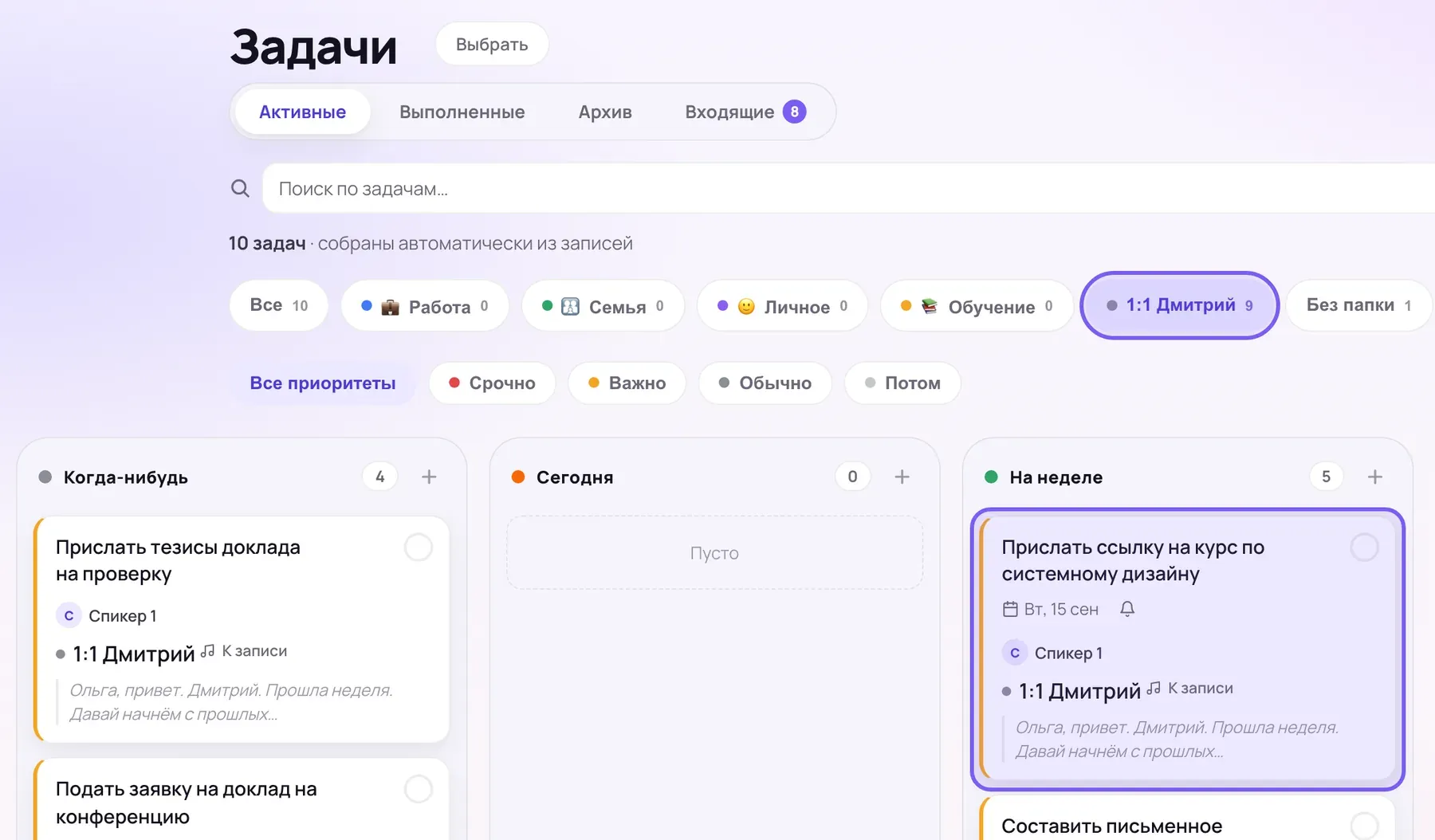Filter by Срочно priority
The height and width of the screenshot is (840, 1435).
[492, 383]
